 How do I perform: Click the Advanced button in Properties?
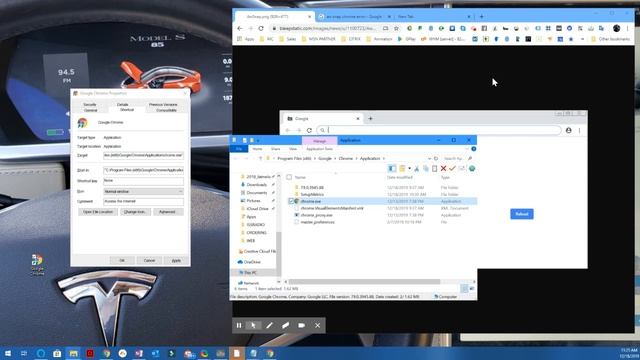[167, 212]
